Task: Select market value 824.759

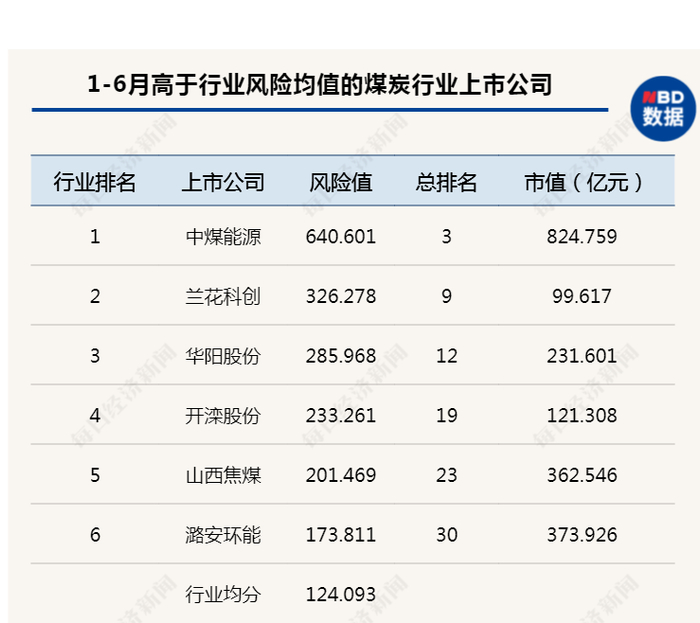Action: pyautogui.click(x=582, y=237)
